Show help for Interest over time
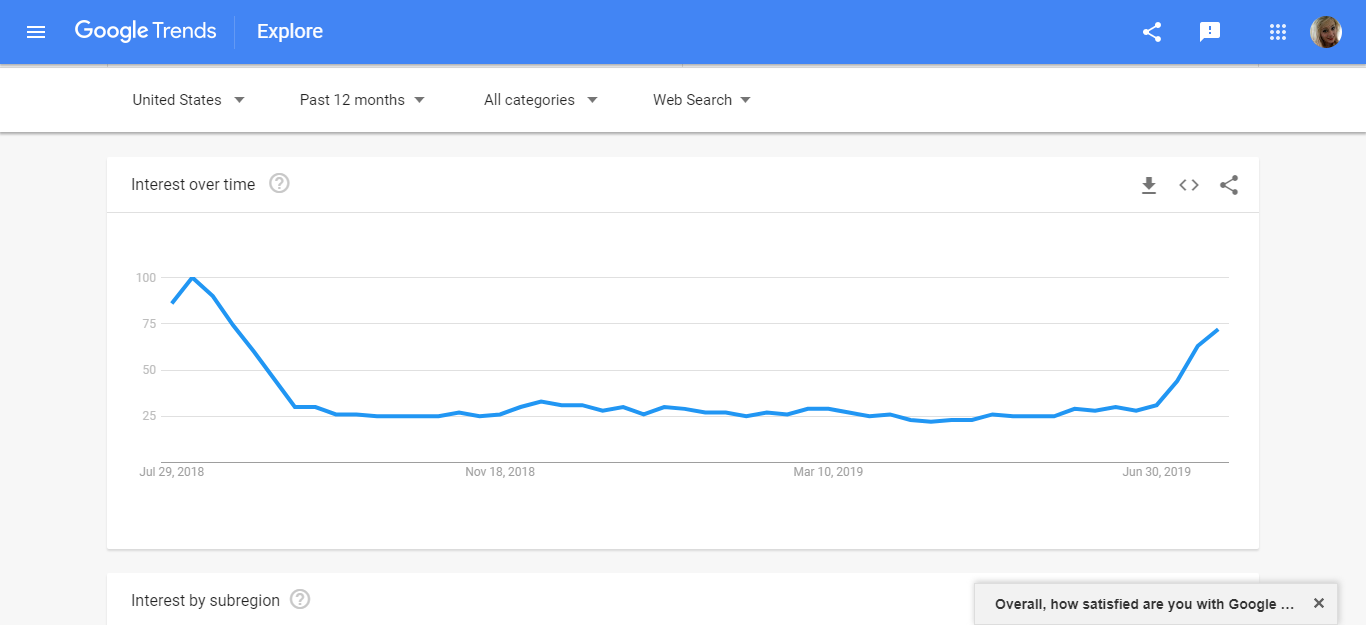 [x=280, y=184]
